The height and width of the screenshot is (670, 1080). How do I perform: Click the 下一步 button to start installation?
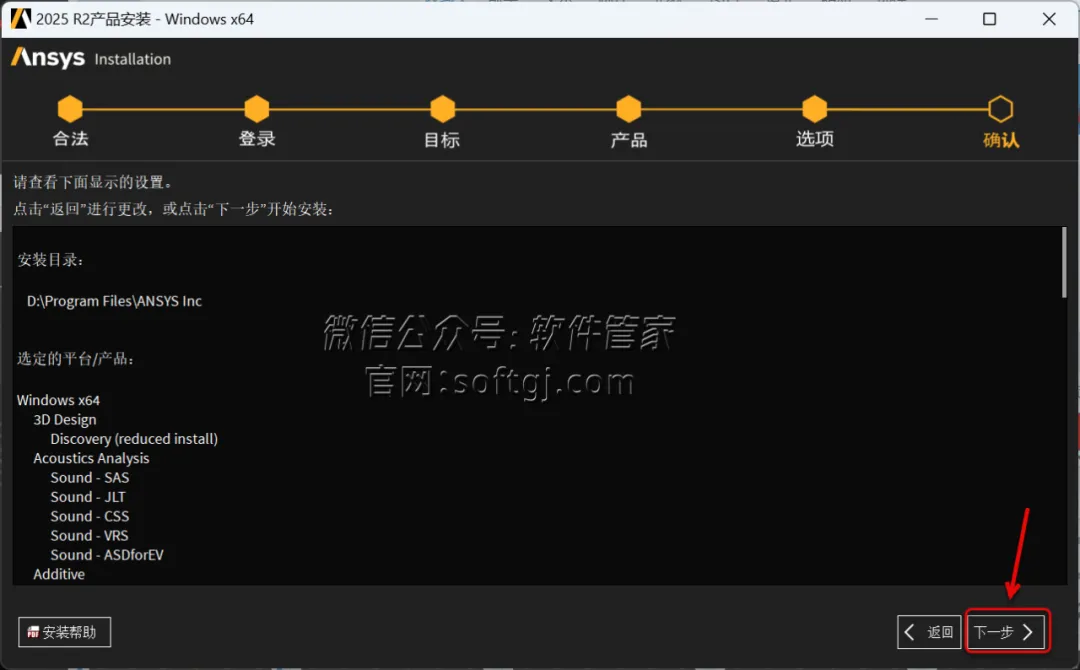pyautogui.click(x=1007, y=631)
